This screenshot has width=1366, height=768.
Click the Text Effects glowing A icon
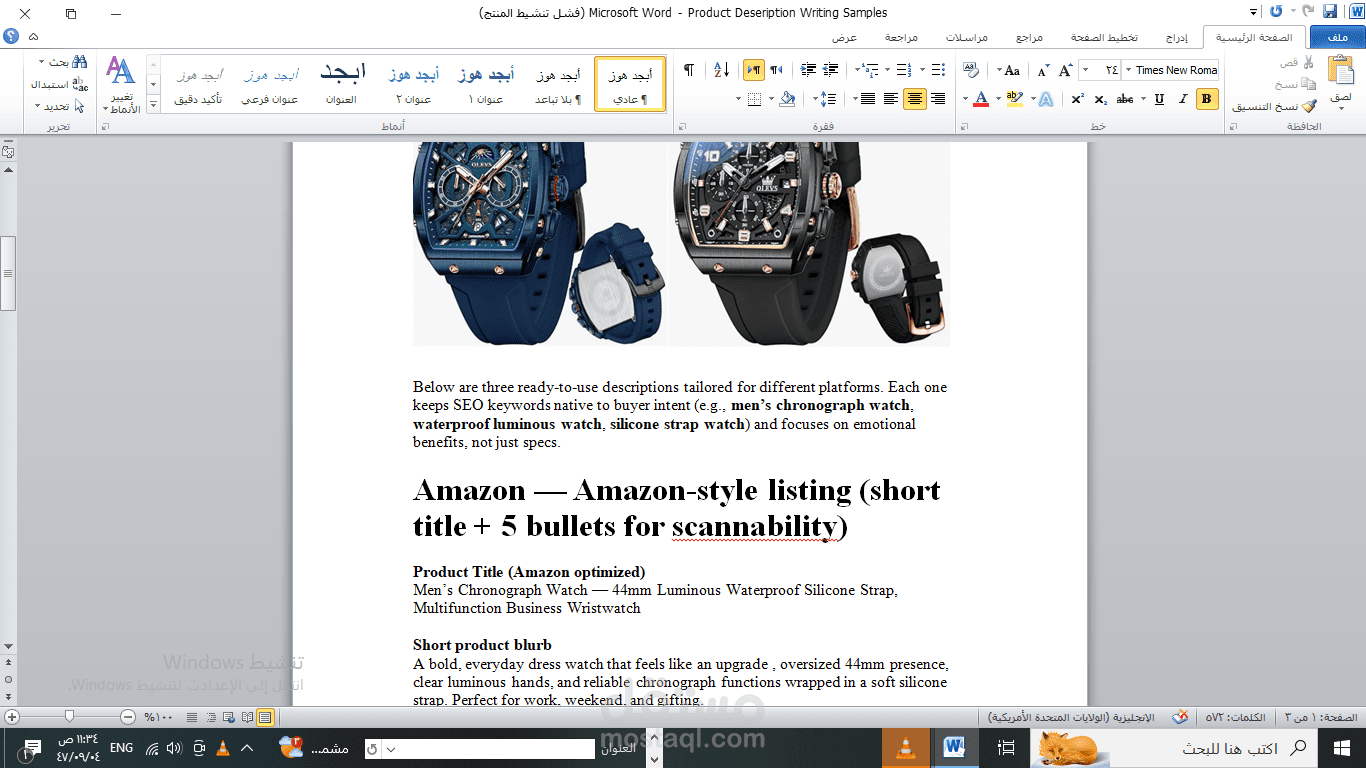pos(1045,99)
